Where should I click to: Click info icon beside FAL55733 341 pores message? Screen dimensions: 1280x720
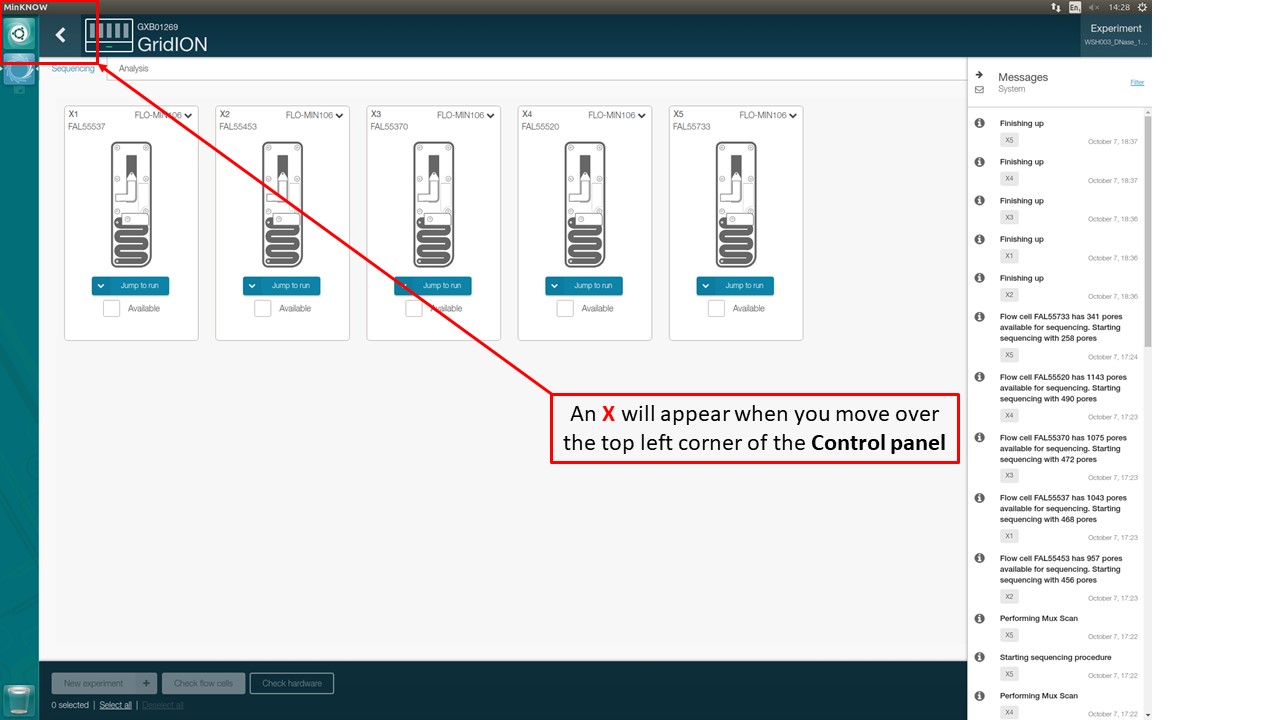(979, 317)
